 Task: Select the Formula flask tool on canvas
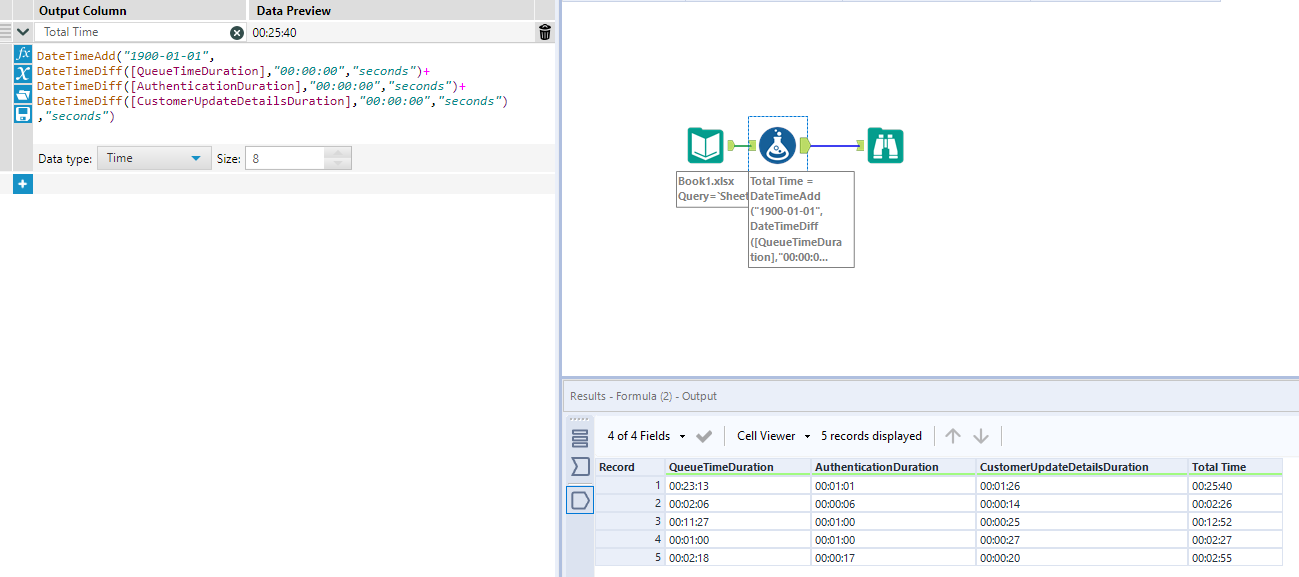click(x=777, y=146)
